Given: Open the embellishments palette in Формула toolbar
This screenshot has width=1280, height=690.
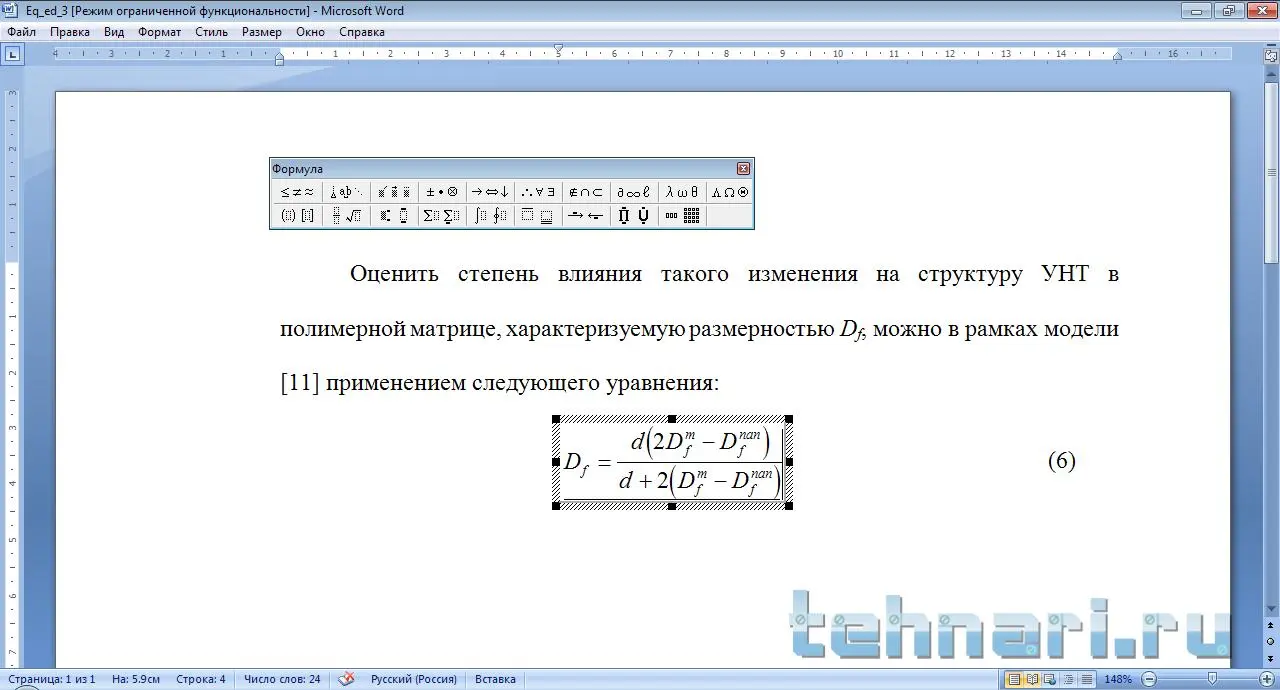Looking at the screenshot, I should [394, 192].
